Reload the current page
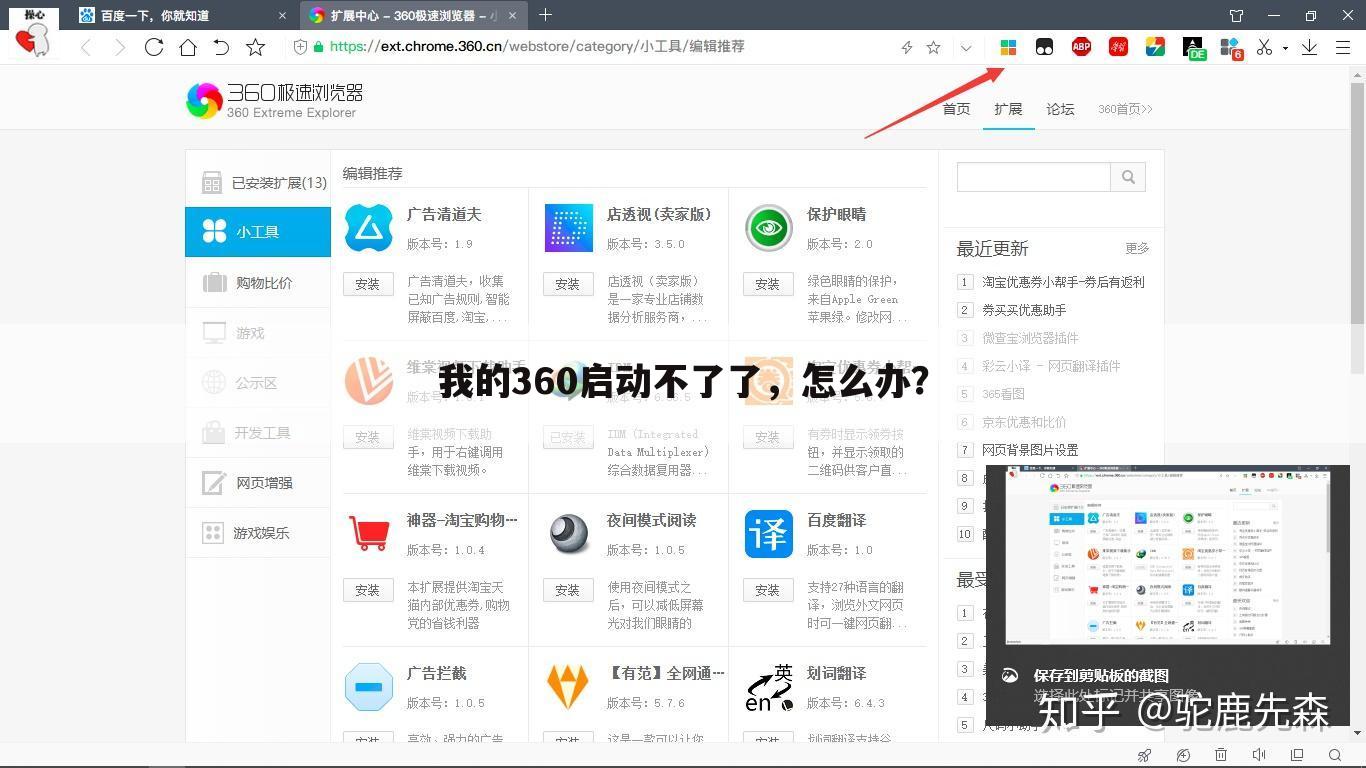Viewport: 1366px width, 768px height. (153, 47)
